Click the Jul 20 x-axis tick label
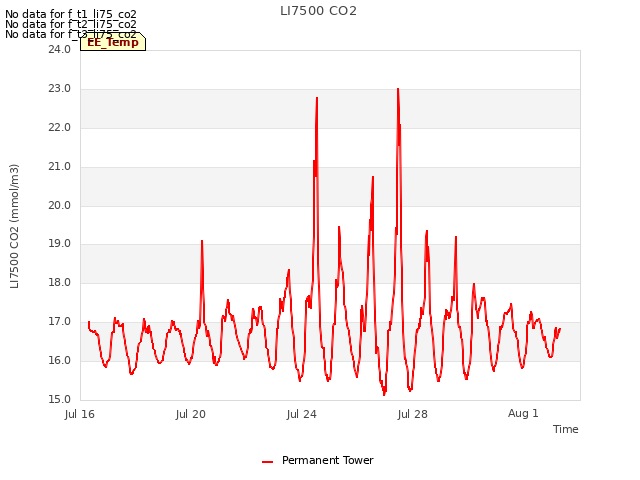 (x=191, y=414)
